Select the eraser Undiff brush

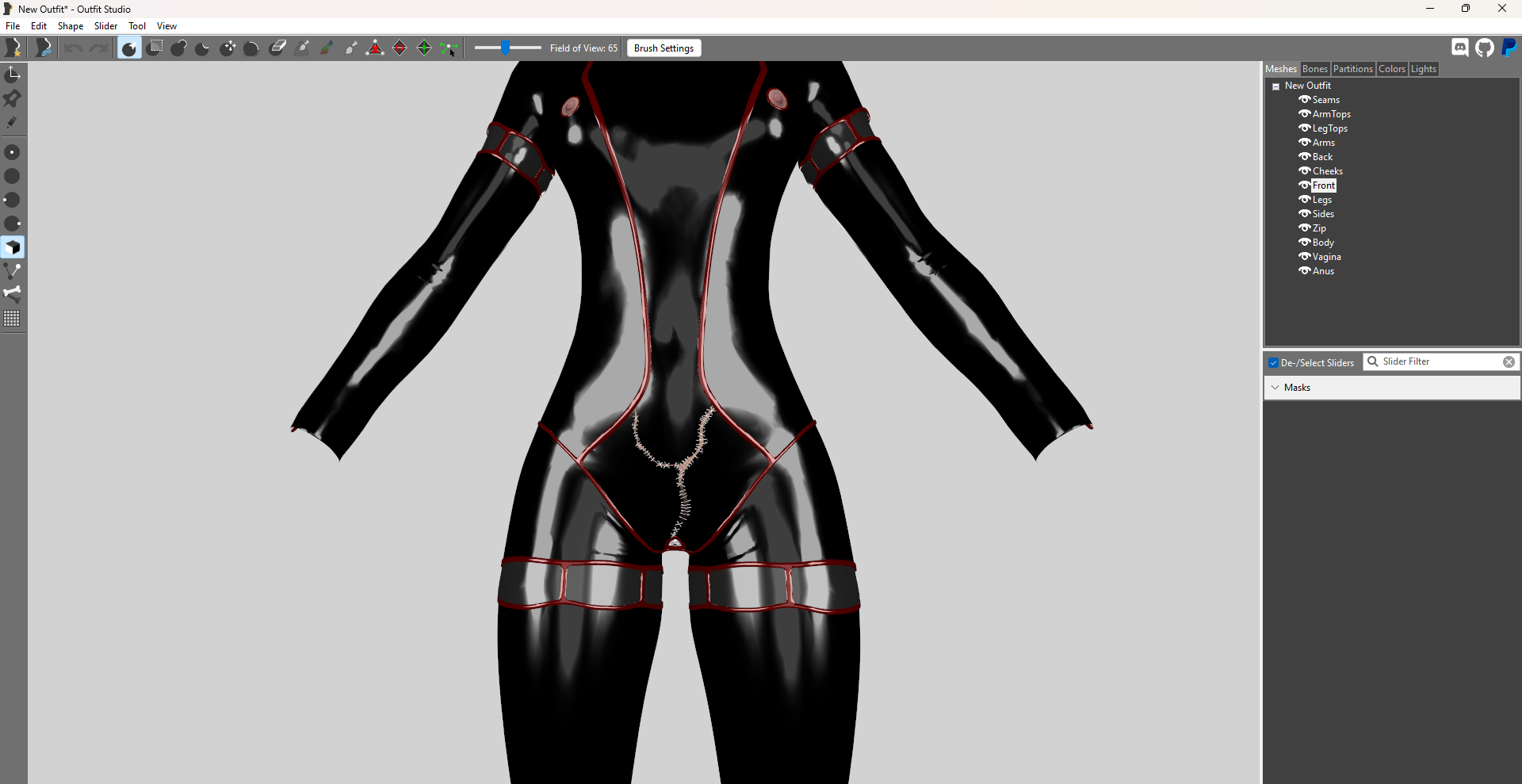277,48
